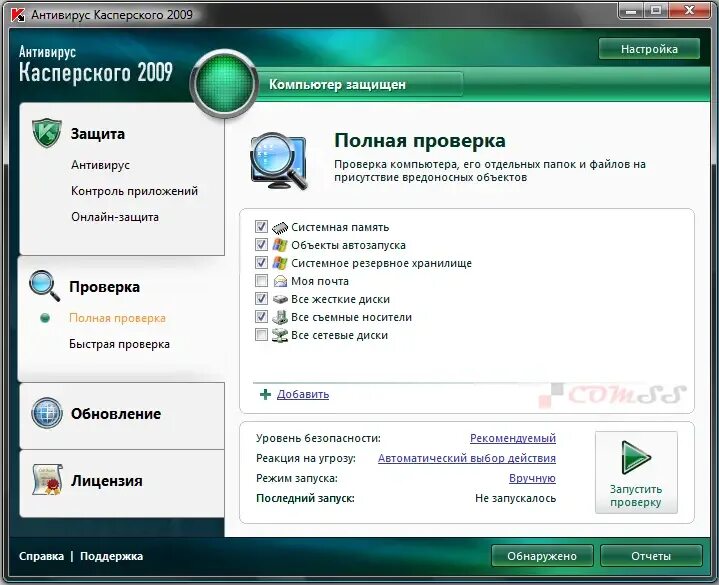Open the Обнаружено button
The height and width of the screenshot is (585, 719).
coord(542,556)
